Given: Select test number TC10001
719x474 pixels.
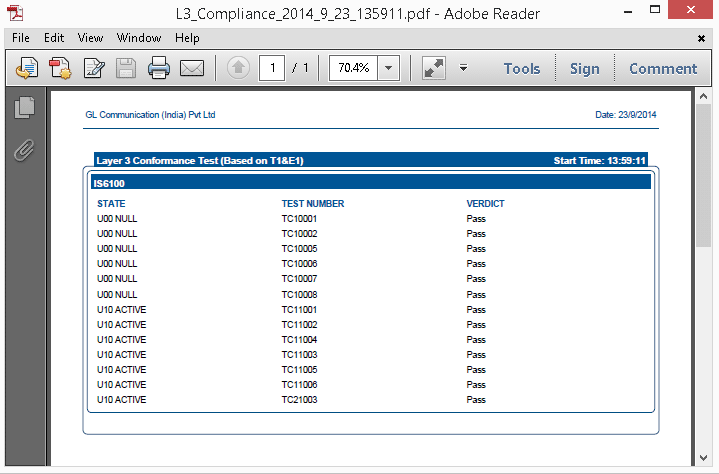Looking at the screenshot, I should click(299, 219).
